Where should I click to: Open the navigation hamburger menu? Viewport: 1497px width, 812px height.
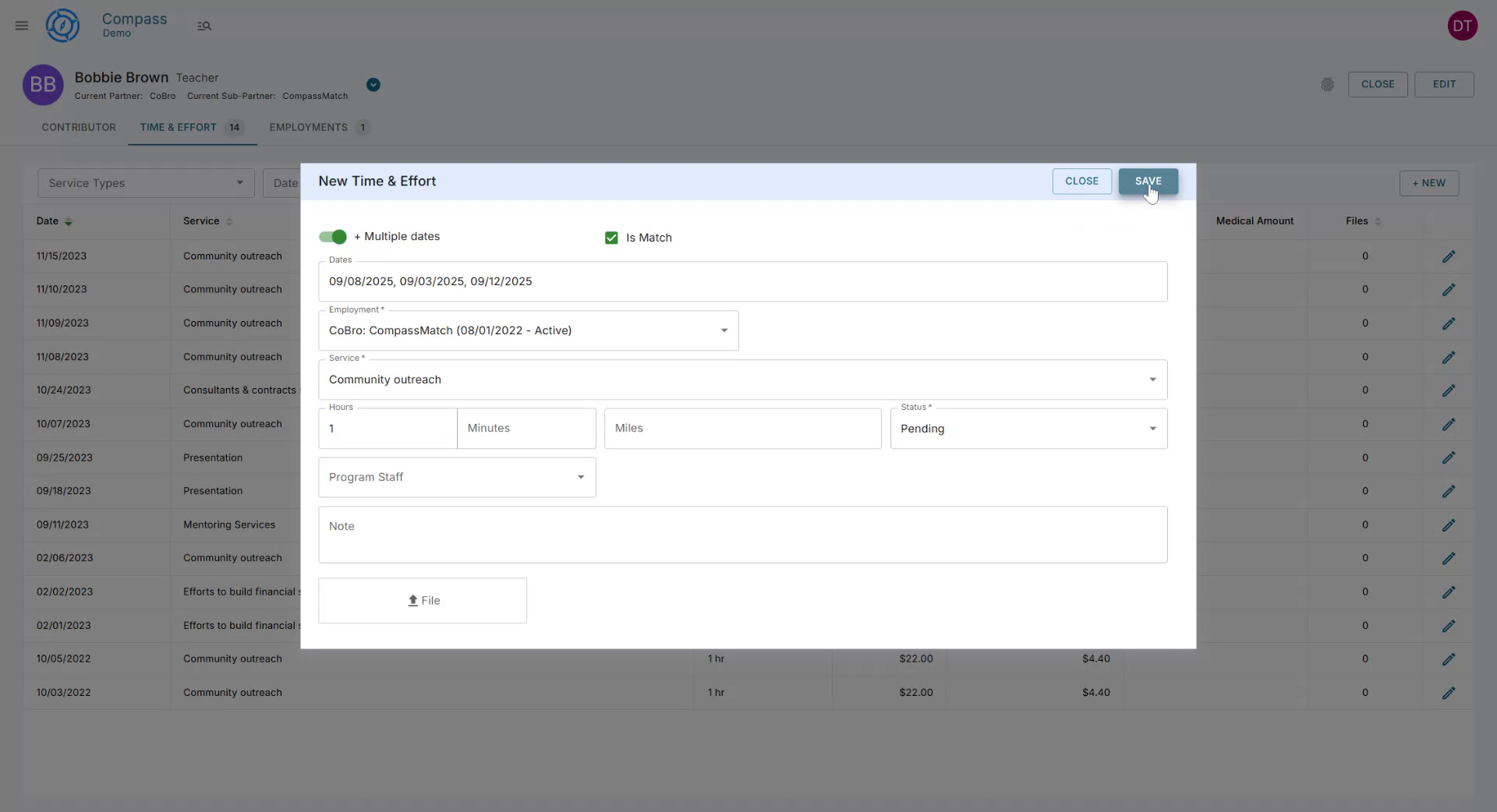tap(21, 25)
